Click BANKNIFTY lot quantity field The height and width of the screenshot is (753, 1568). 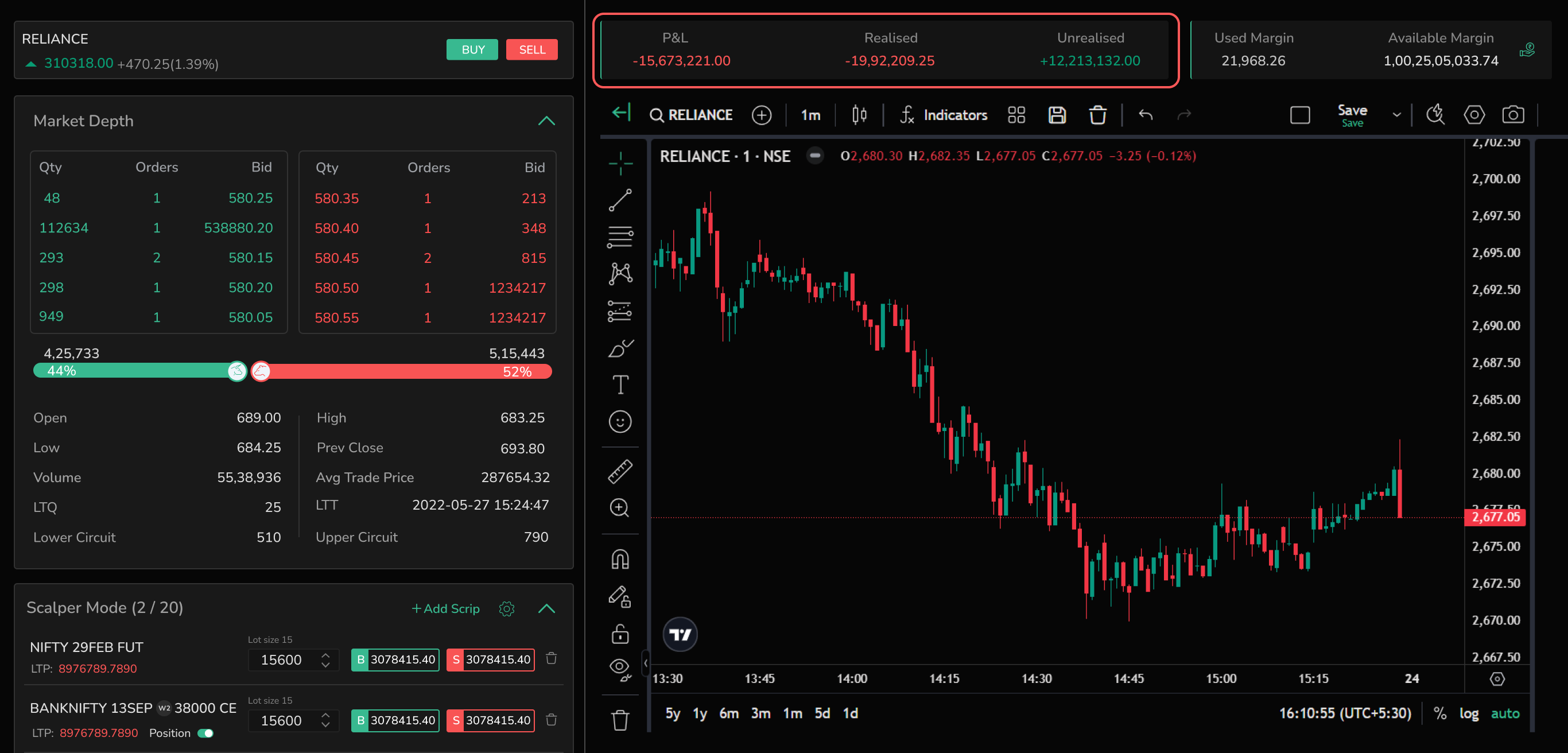[293, 720]
